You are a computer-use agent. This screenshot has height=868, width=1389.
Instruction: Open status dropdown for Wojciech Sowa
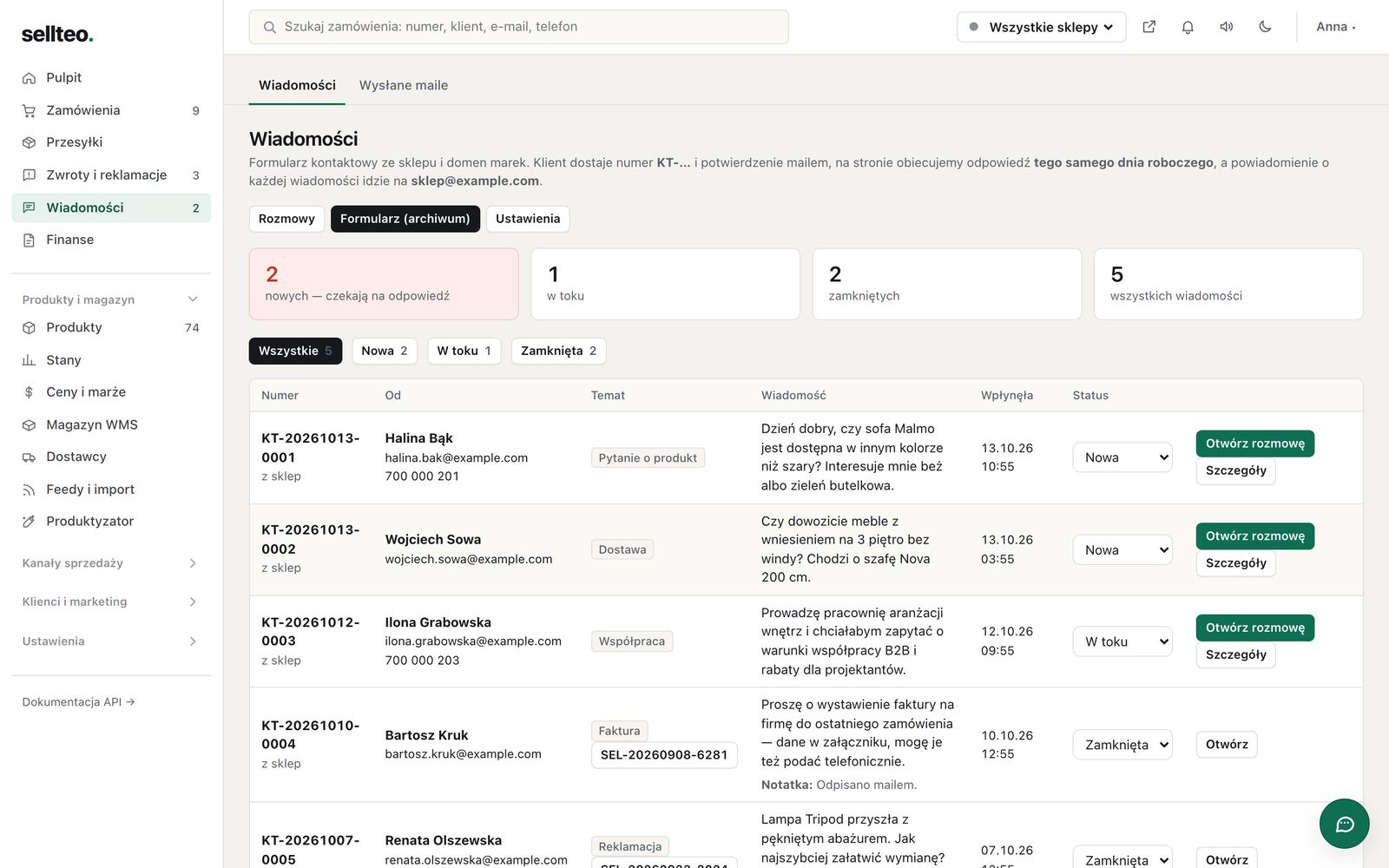tap(1122, 550)
